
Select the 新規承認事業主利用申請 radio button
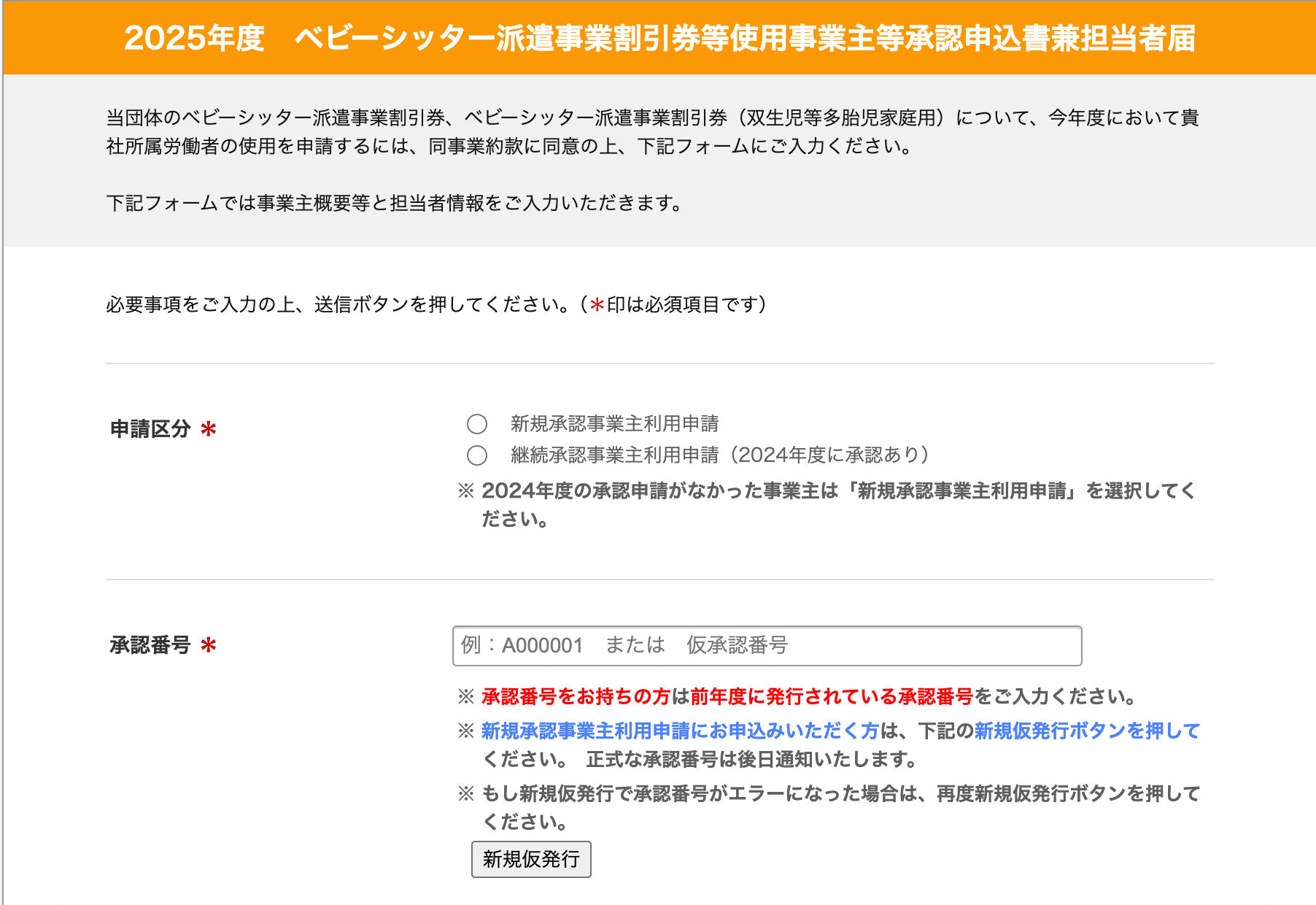click(477, 424)
